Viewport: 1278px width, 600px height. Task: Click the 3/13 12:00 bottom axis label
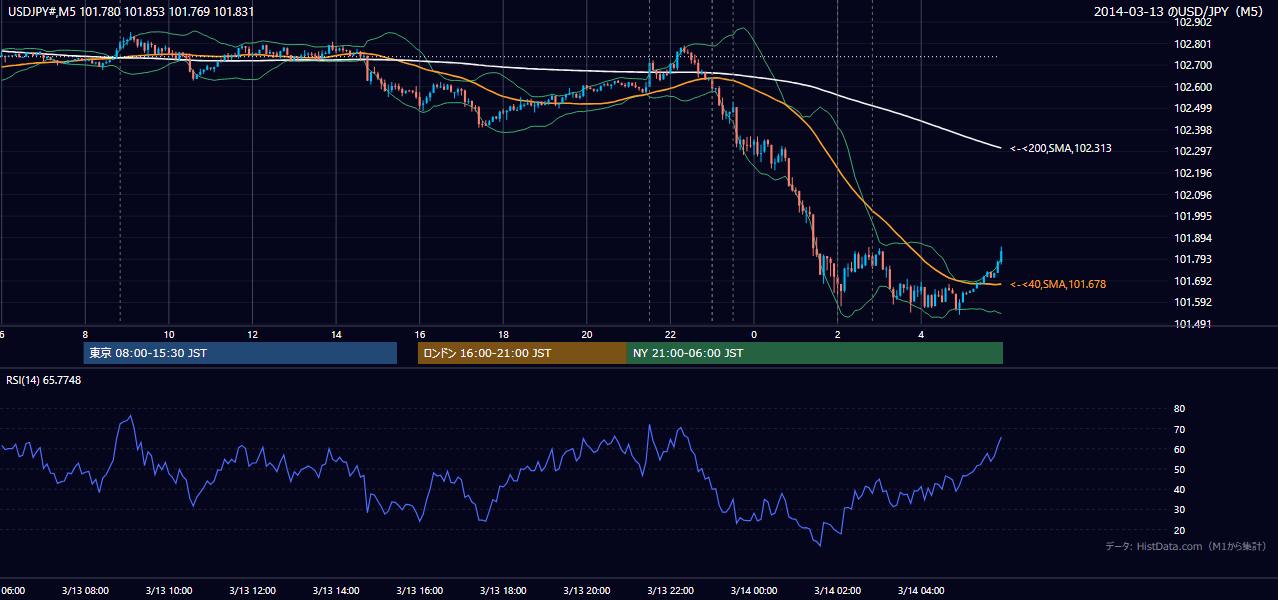[252, 590]
